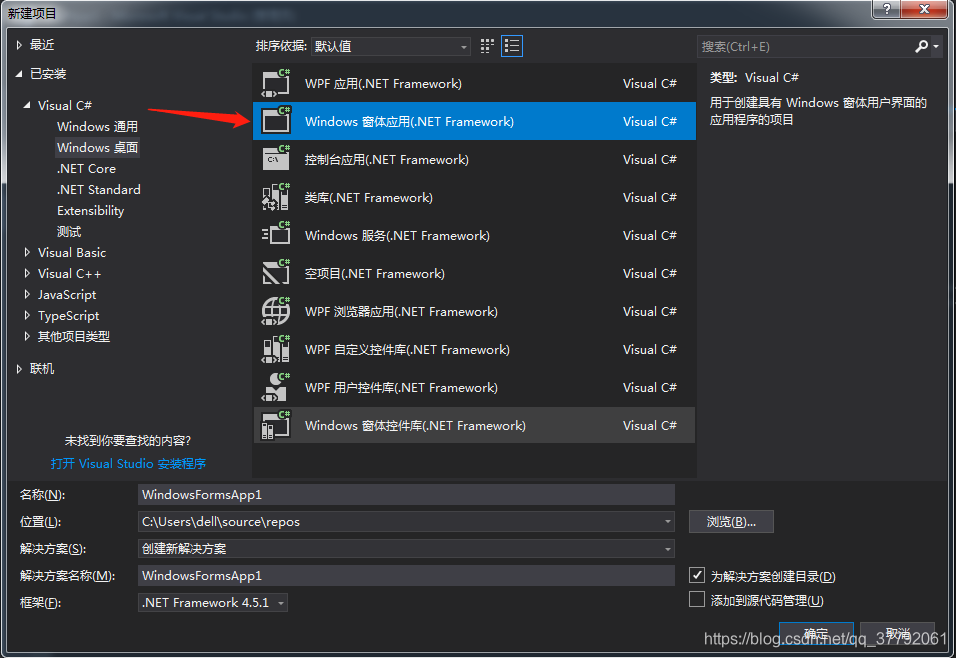Select WPF 自定义控件库(.NET Framework) text
This screenshot has width=956, height=658.
point(407,349)
